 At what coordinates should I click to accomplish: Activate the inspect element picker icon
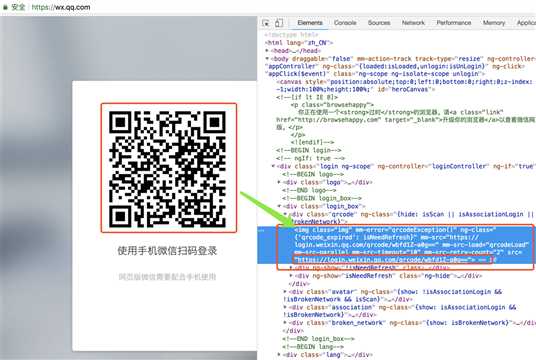click(x=266, y=23)
